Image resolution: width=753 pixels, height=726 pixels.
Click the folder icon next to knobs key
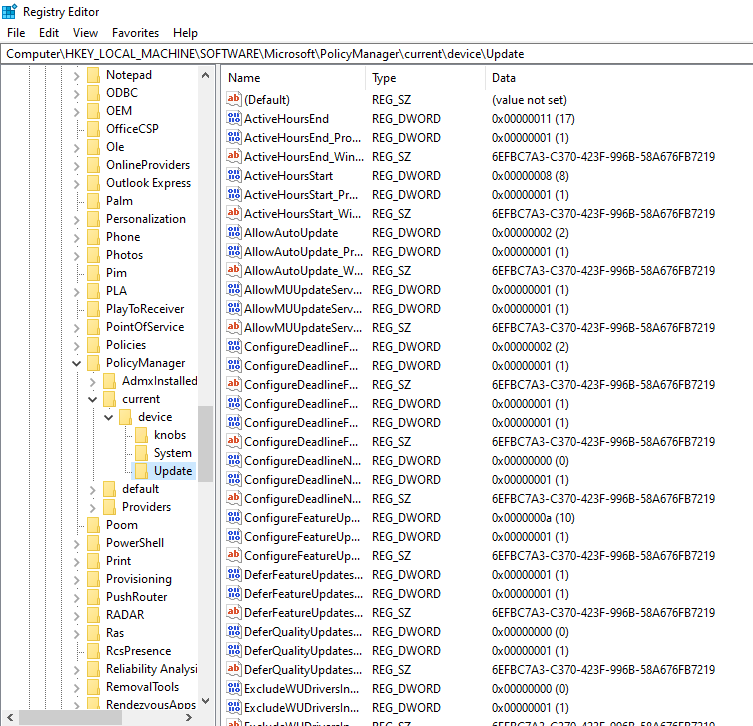141,435
